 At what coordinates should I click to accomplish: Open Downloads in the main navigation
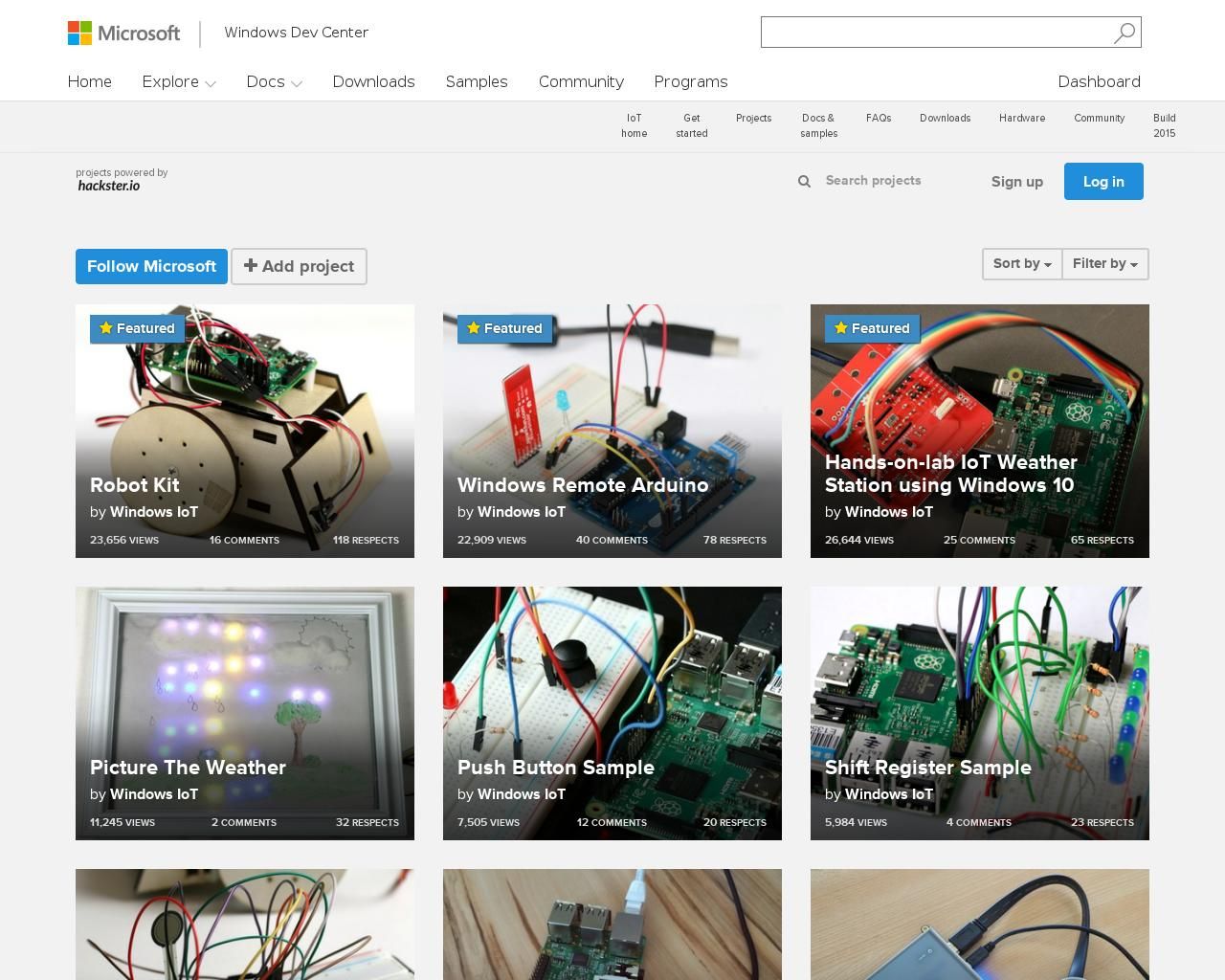(373, 81)
